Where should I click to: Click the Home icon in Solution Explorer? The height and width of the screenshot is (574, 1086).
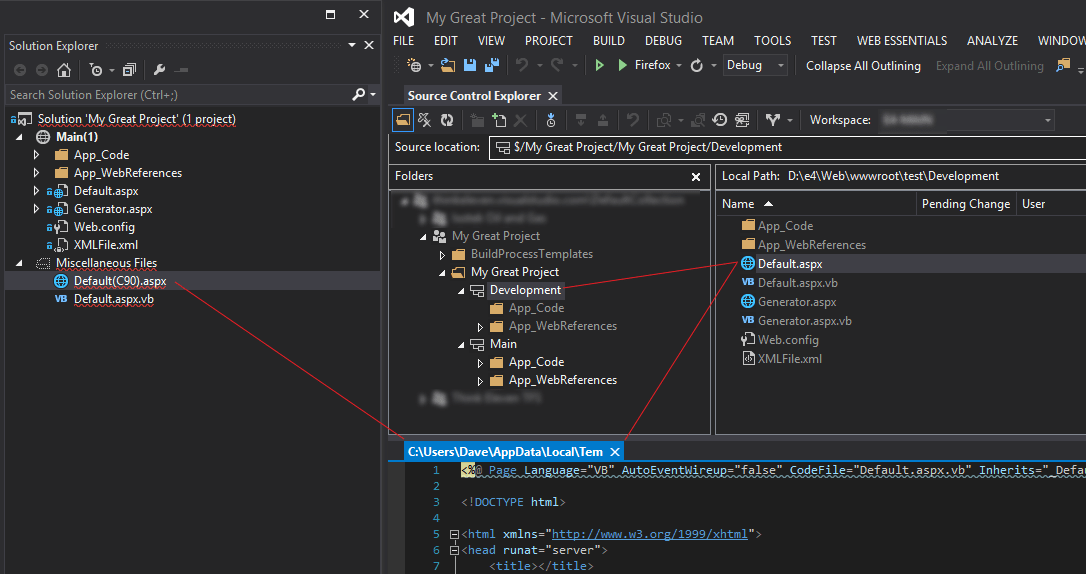[64, 70]
